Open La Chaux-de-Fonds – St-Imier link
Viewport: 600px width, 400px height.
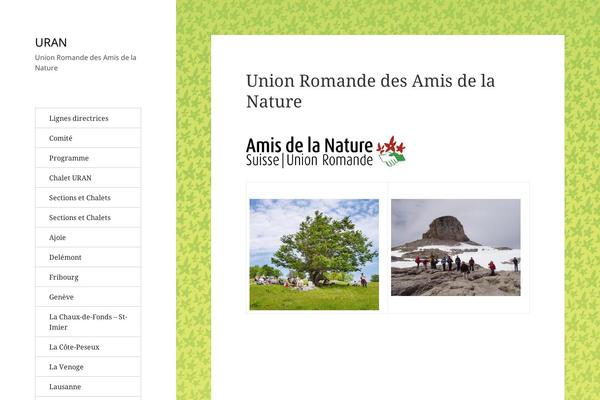point(88,322)
